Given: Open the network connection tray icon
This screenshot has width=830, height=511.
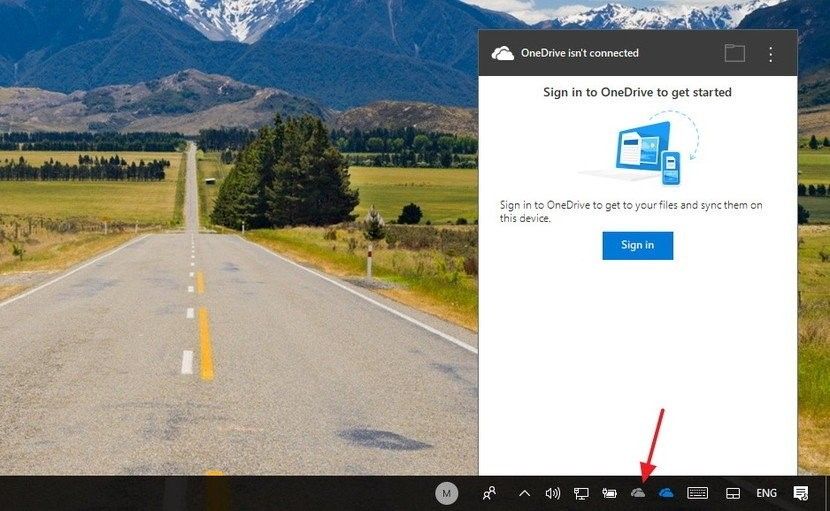Looking at the screenshot, I should (x=581, y=493).
